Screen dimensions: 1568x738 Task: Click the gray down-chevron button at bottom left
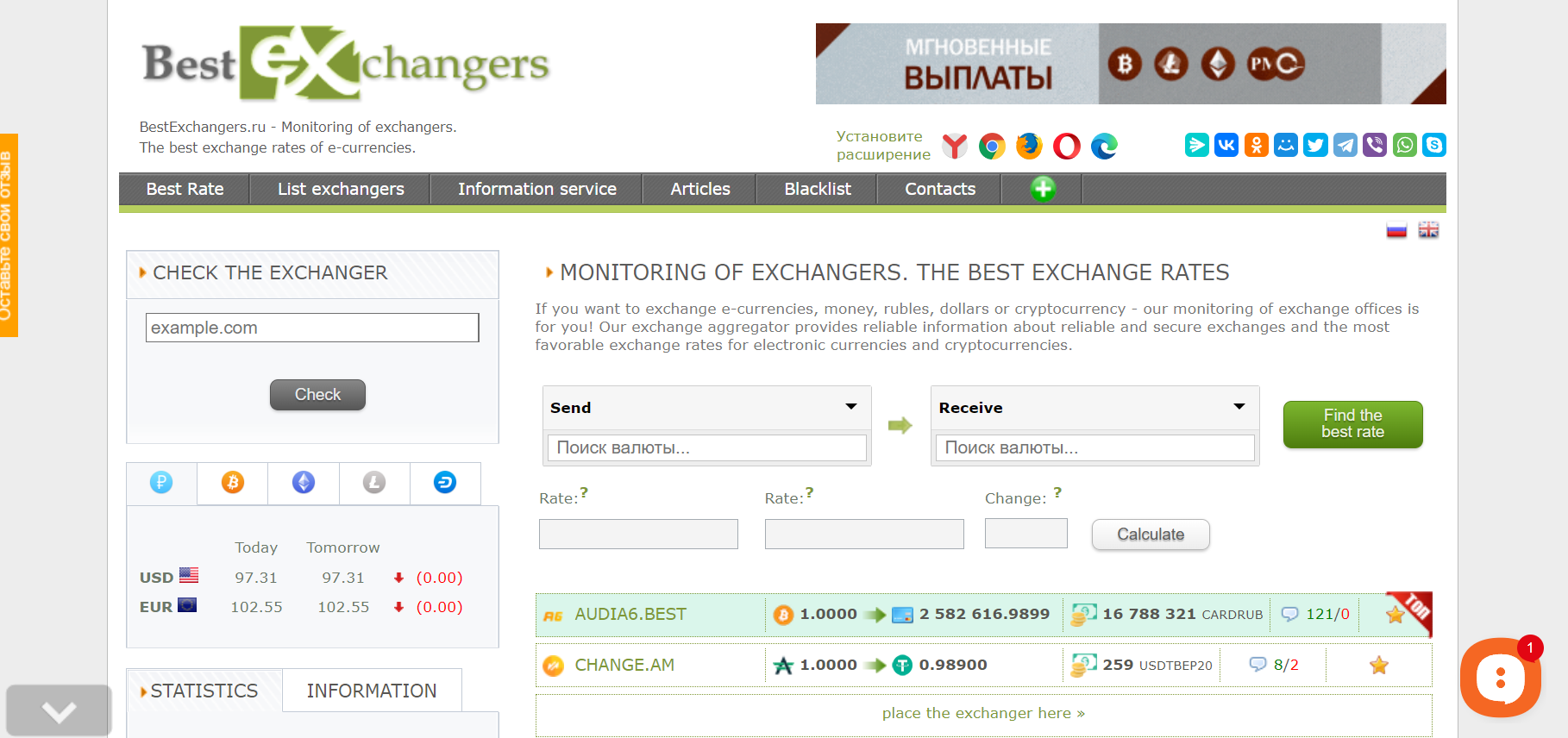click(59, 711)
